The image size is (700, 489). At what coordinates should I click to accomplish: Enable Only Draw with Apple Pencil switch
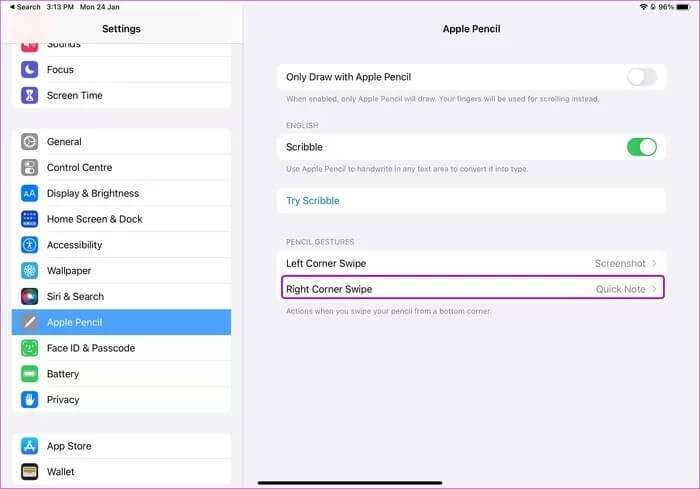pos(641,77)
